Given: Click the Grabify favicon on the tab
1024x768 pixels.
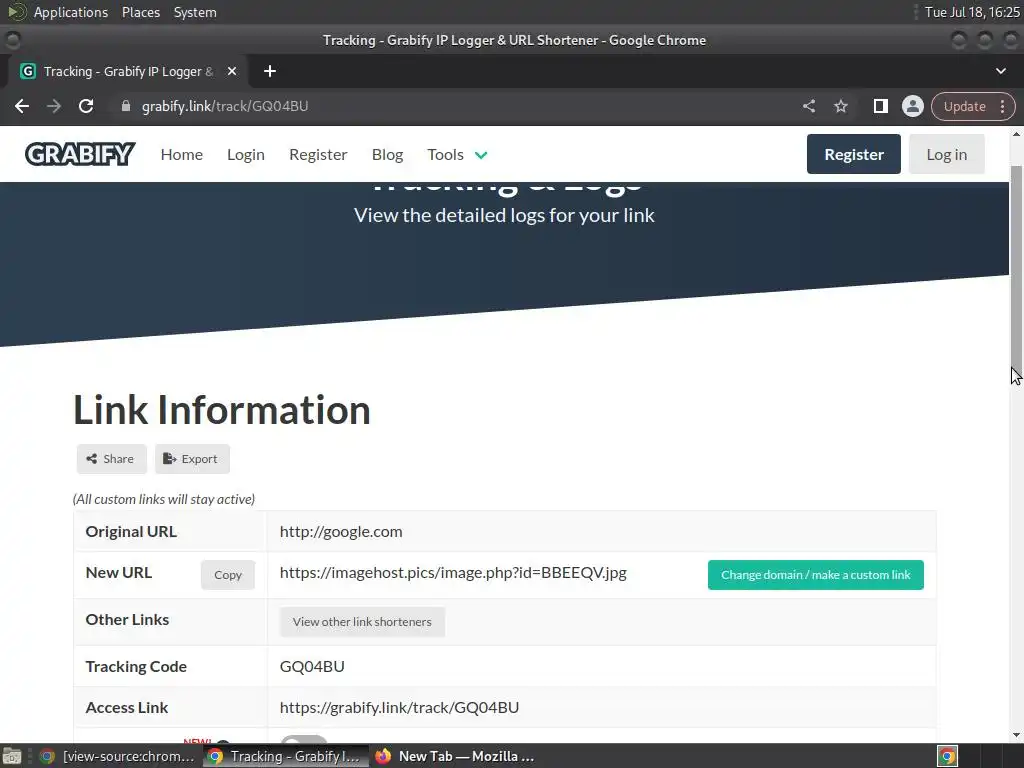Looking at the screenshot, I should 27,71.
